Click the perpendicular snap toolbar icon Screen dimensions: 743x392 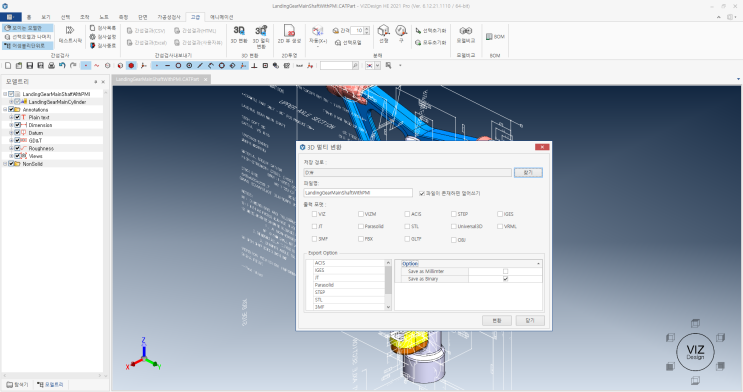[254, 65]
